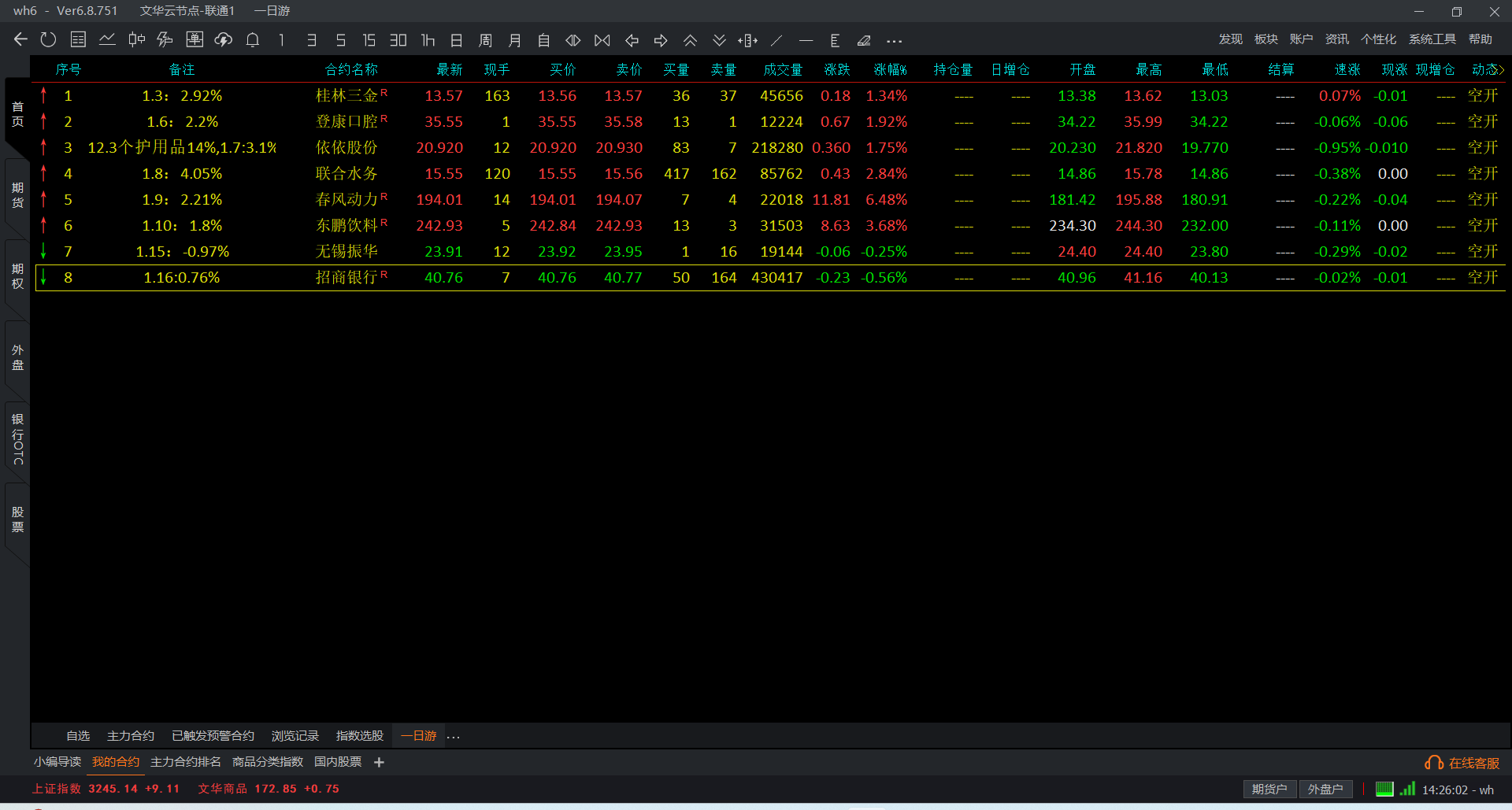
Task: Open 在线客服 online support link
Action: [x=1462, y=763]
